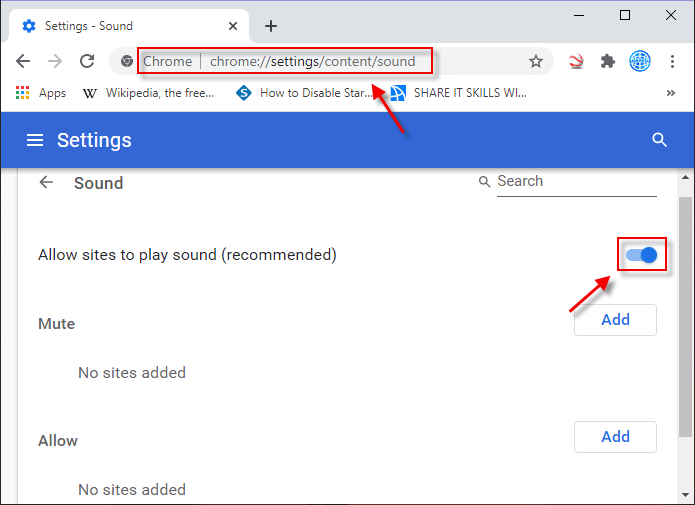Add a site to Allow list
The image size is (695, 505).
click(615, 437)
